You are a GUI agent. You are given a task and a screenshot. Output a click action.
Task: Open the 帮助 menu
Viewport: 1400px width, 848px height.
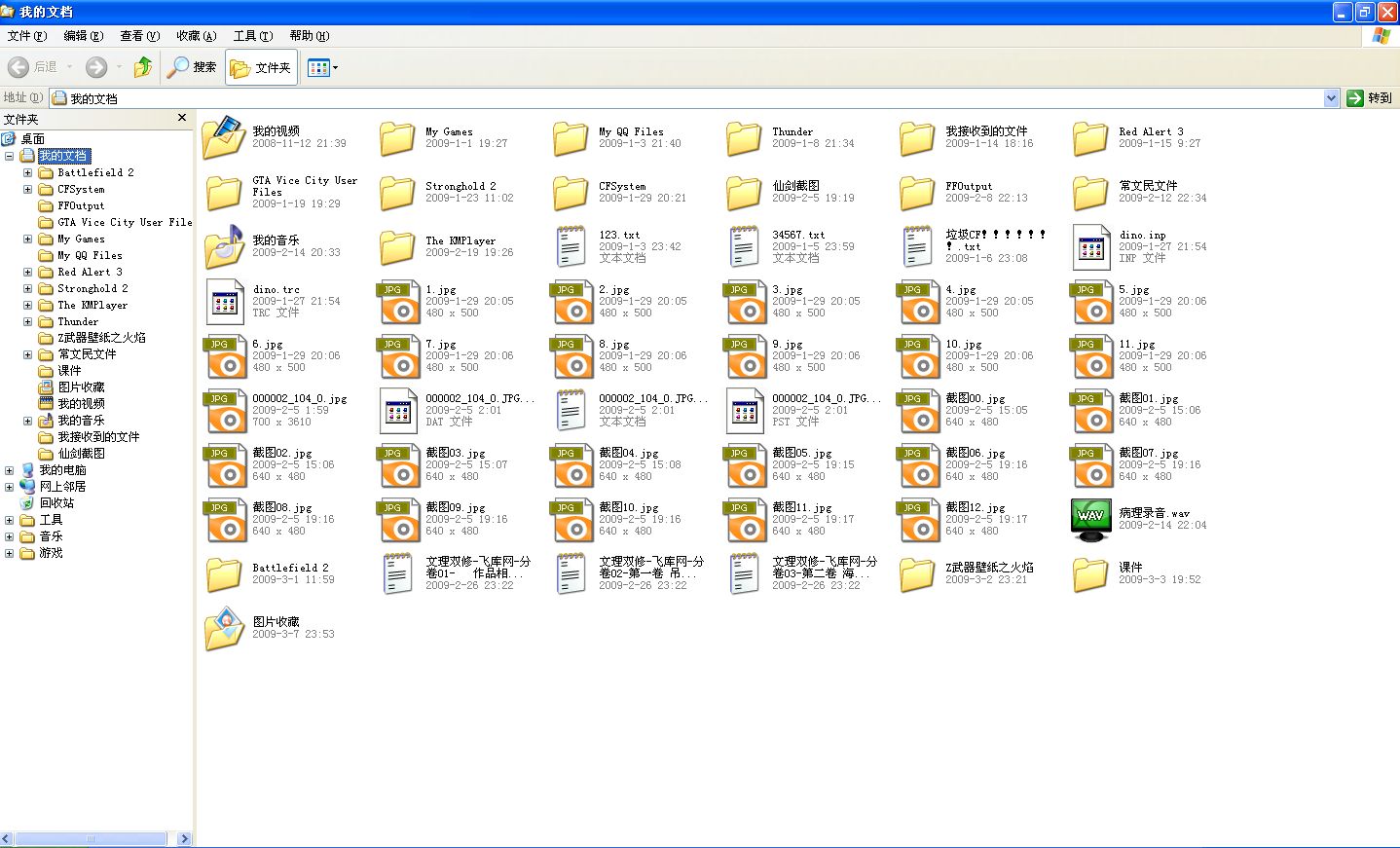pos(309,36)
